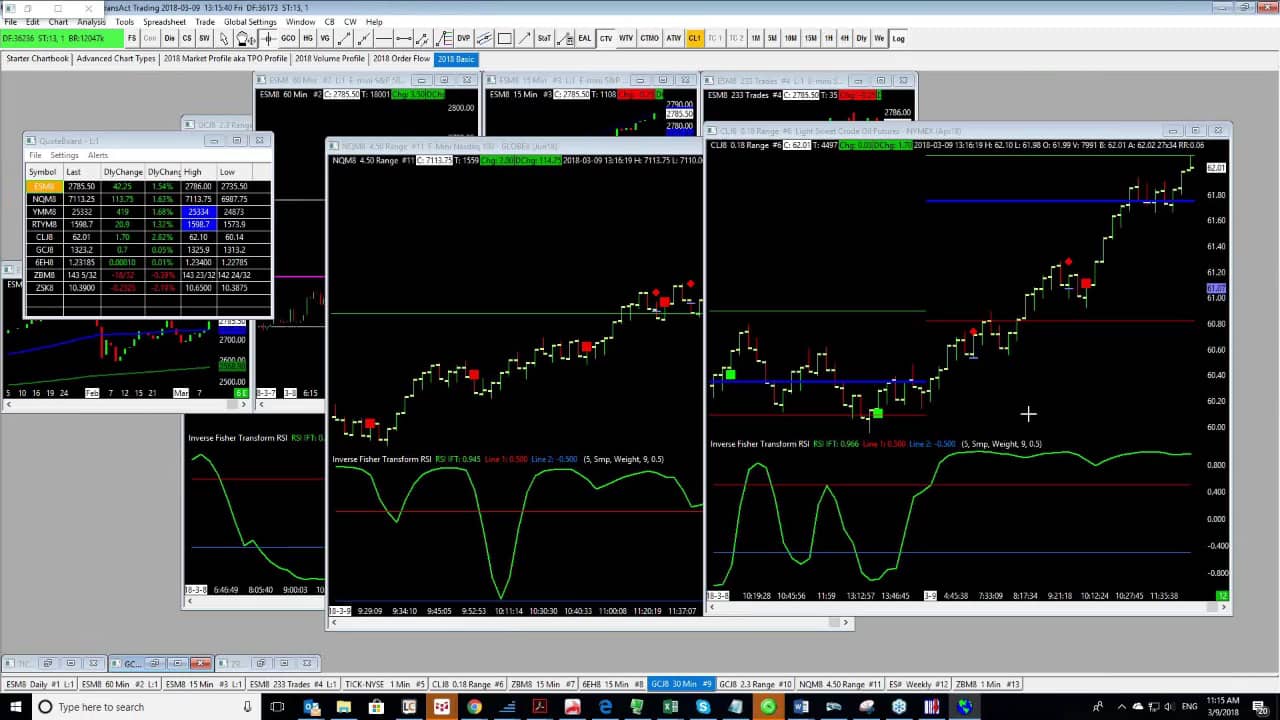Toggle the WTV toolbar button
Viewport: 1280px width, 720px height.
(x=626, y=38)
